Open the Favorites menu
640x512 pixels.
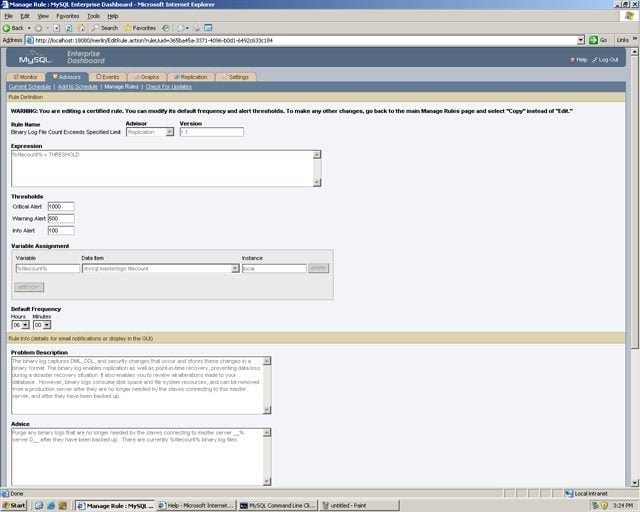click(x=68, y=16)
